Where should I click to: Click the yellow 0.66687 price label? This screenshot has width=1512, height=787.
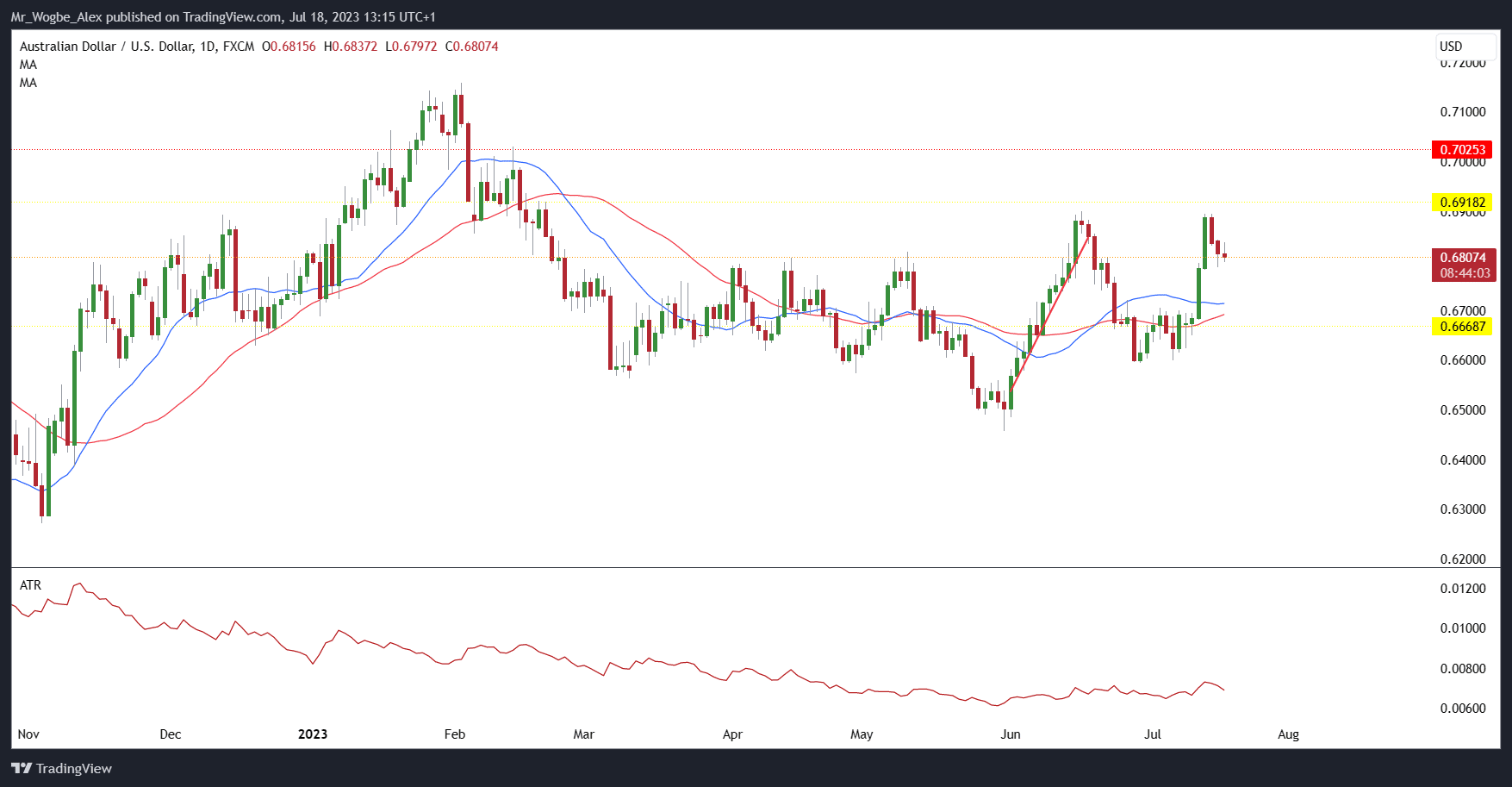pyautogui.click(x=1462, y=327)
